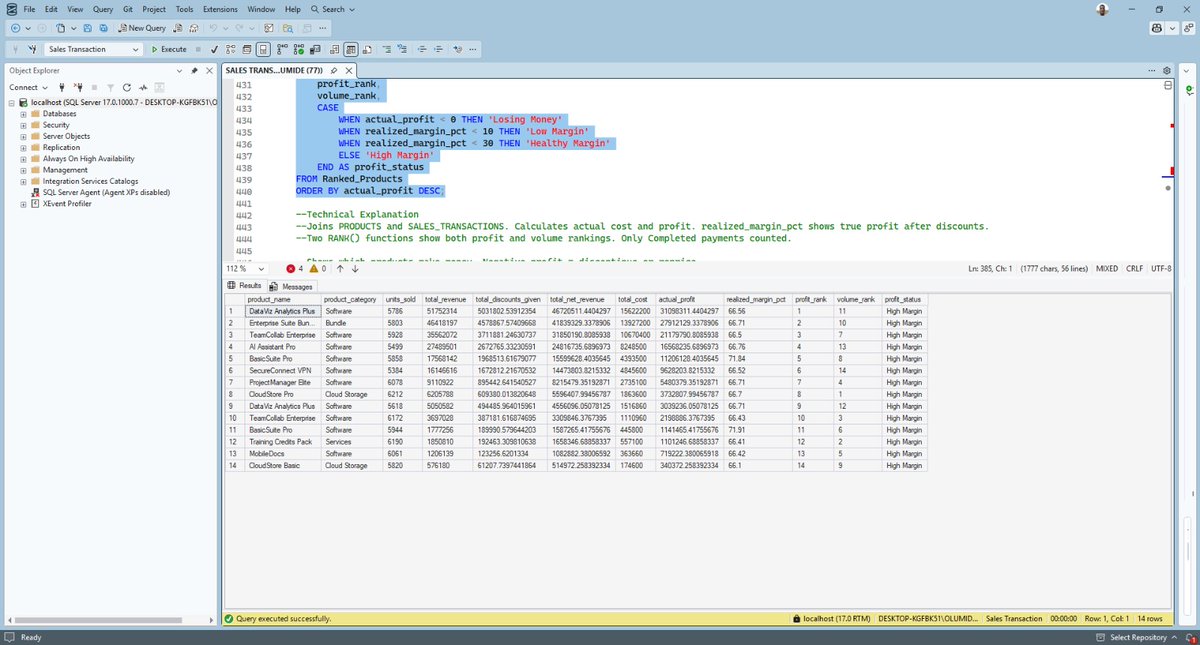Screen dimensions: 1200x645
Task: Click Comment out selected lines icon
Action: [x=387, y=49]
